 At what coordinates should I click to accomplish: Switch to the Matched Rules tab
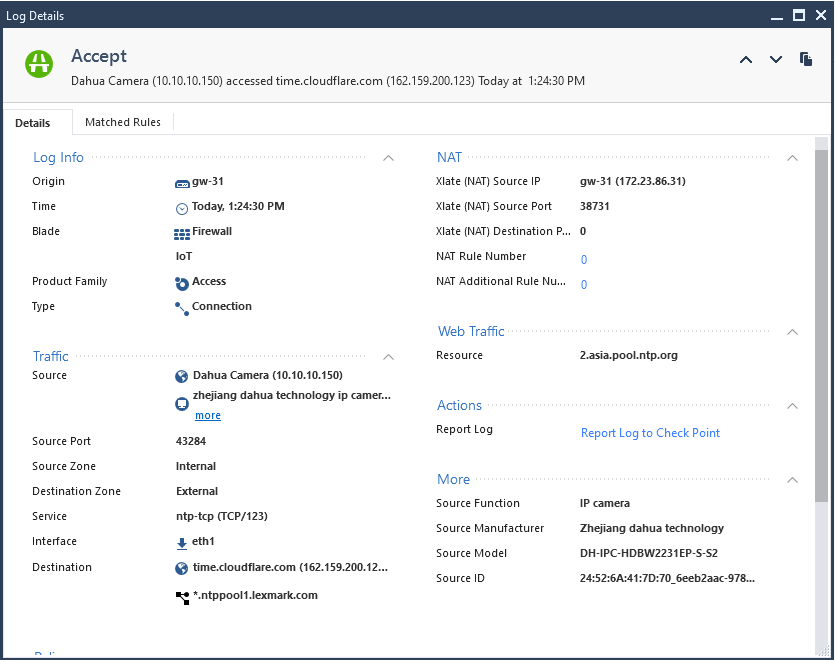122,122
